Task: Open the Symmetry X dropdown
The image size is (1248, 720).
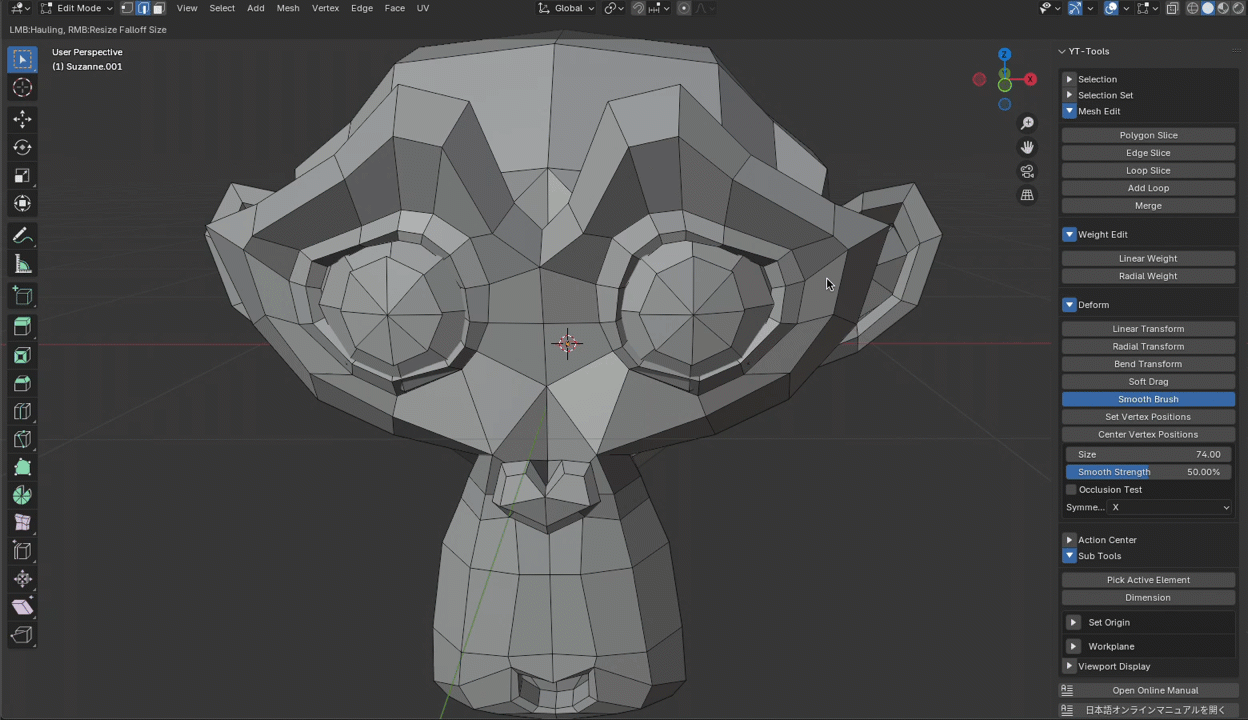Action: tap(1171, 508)
